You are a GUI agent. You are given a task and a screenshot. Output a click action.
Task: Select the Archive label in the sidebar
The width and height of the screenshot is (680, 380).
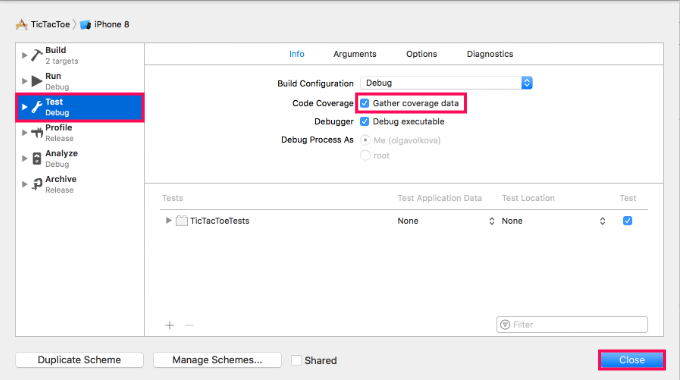(x=61, y=179)
